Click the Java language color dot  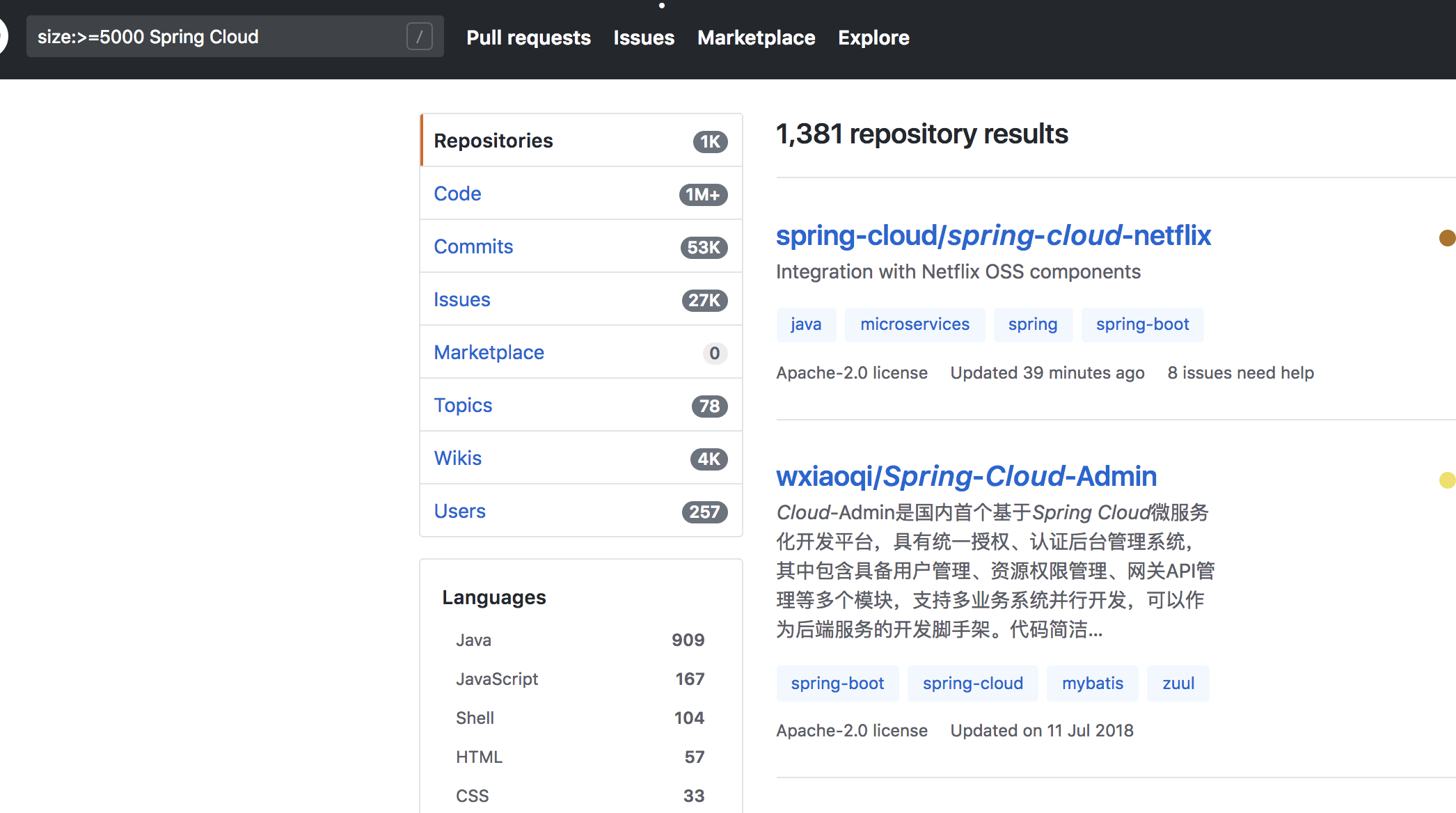[x=1447, y=238]
